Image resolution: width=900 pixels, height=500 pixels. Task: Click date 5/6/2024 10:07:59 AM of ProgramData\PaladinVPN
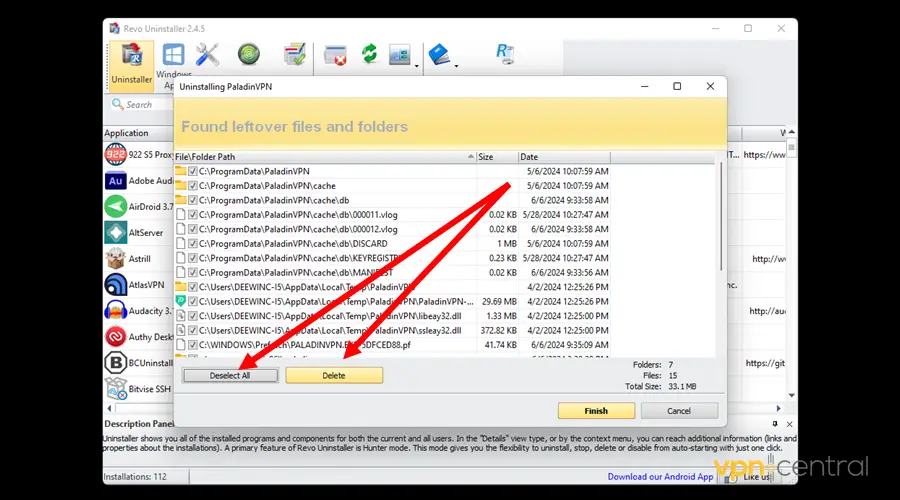click(567, 171)
